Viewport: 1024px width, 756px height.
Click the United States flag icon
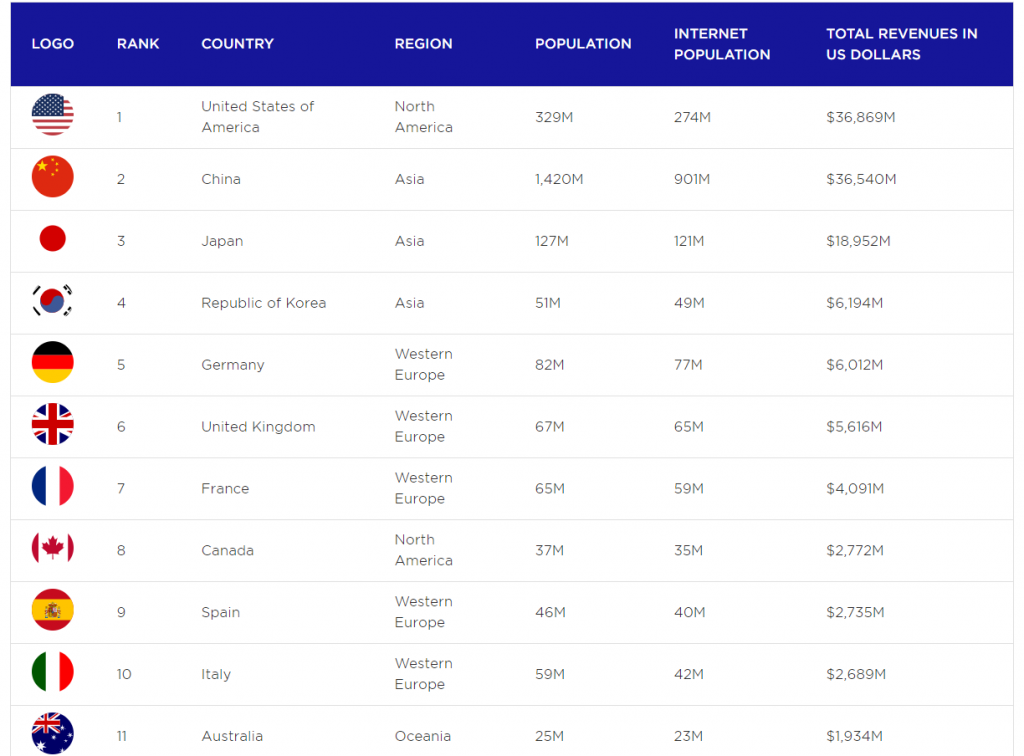point(52,115)
